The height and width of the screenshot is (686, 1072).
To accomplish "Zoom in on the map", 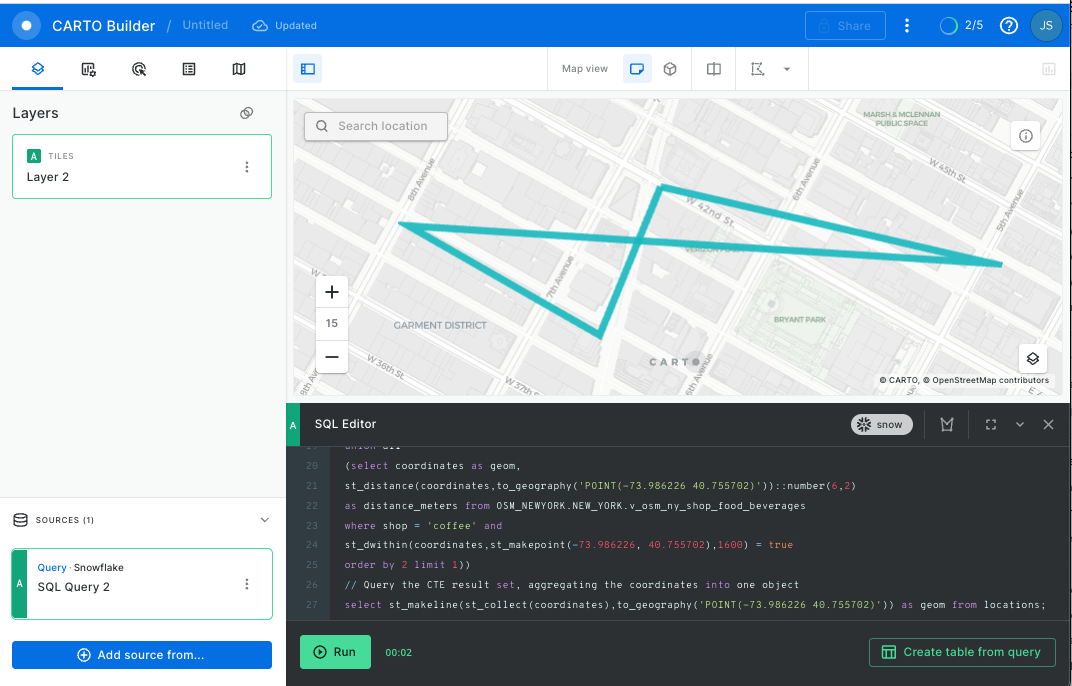I will click(x=332, y=293).
